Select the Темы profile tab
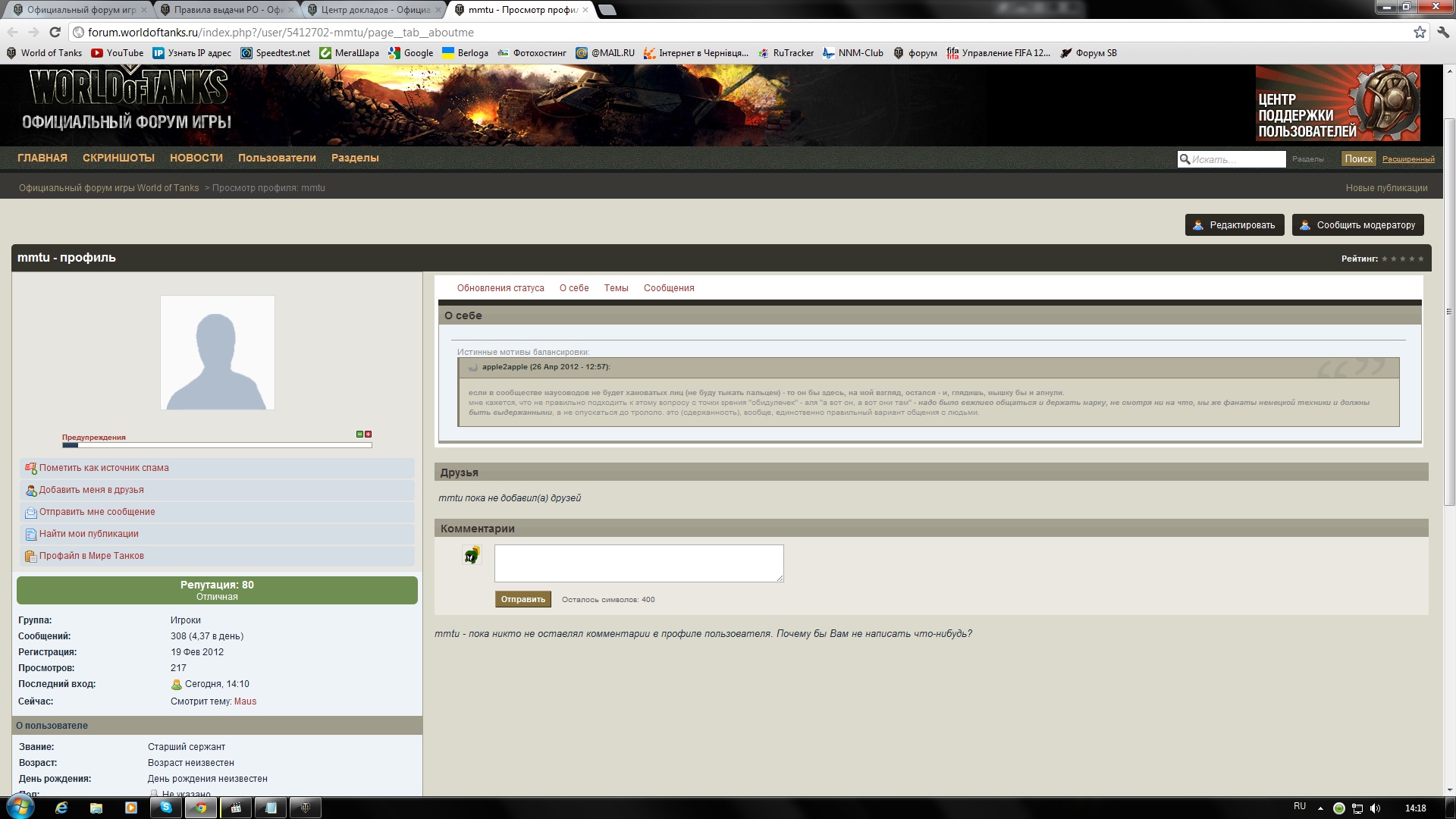 [616, 288]
